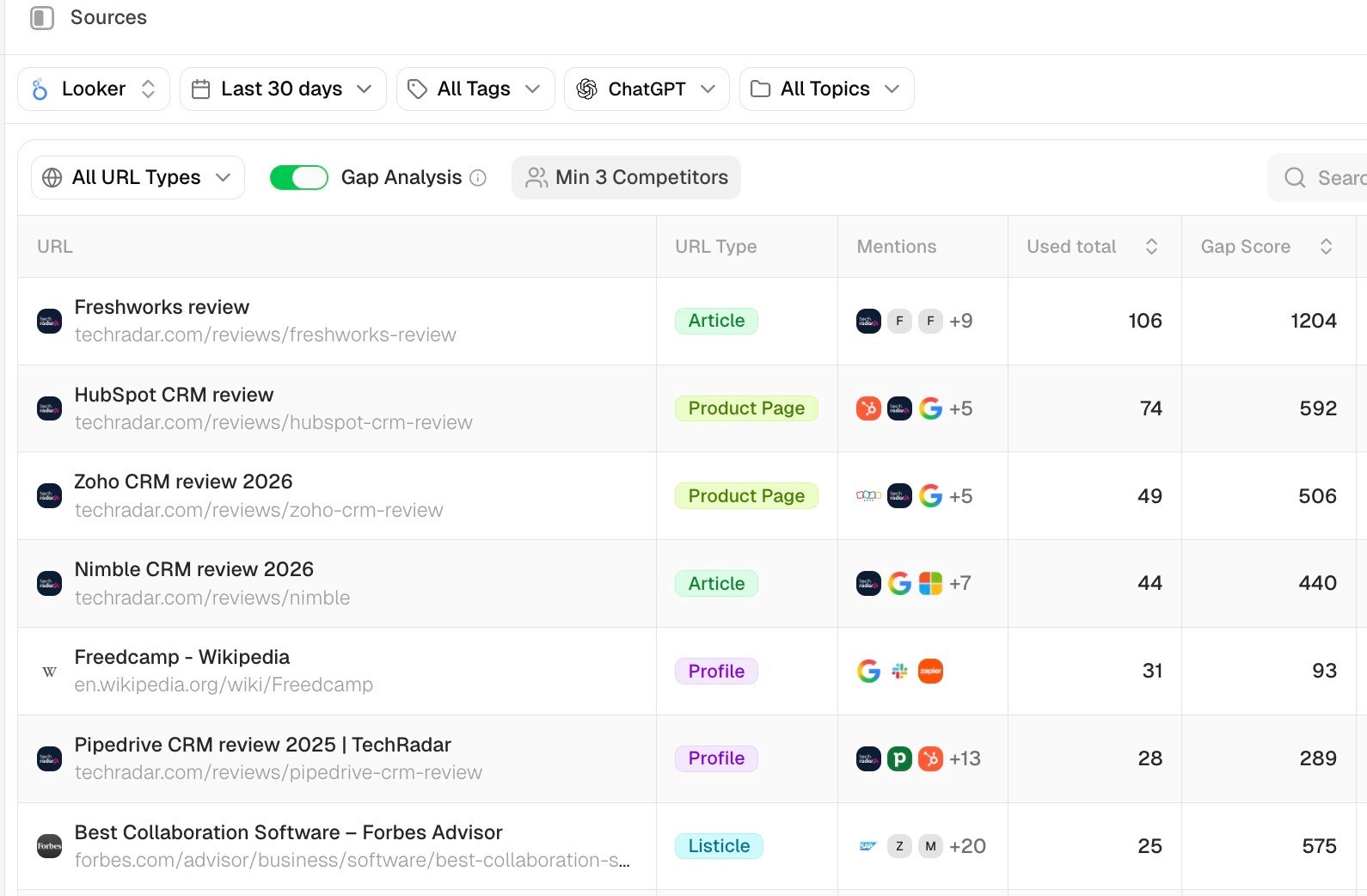This screenshot has width=1367, height=896.
Task: Click the URL column header
Action: coord(55,247)
